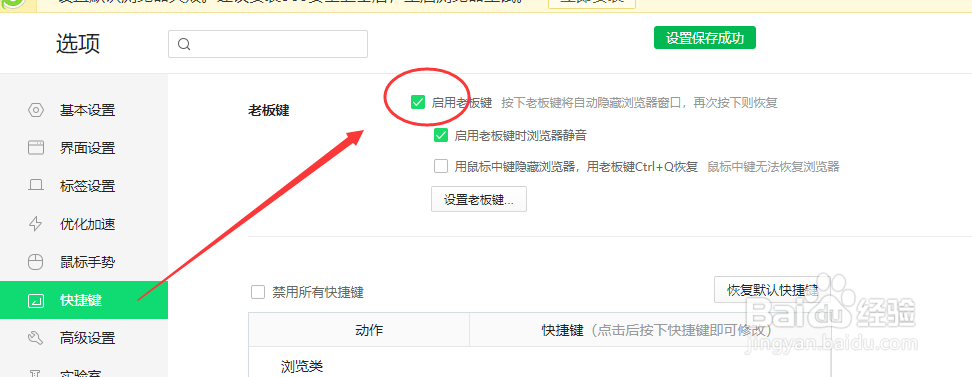Click the 快捷键 column header
This screenshot has height=377, width=972.
click(650, 330)
